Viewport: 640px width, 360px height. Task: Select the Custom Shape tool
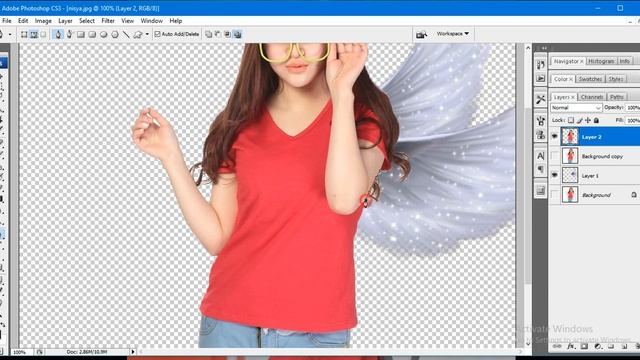[x=138, y=35]
